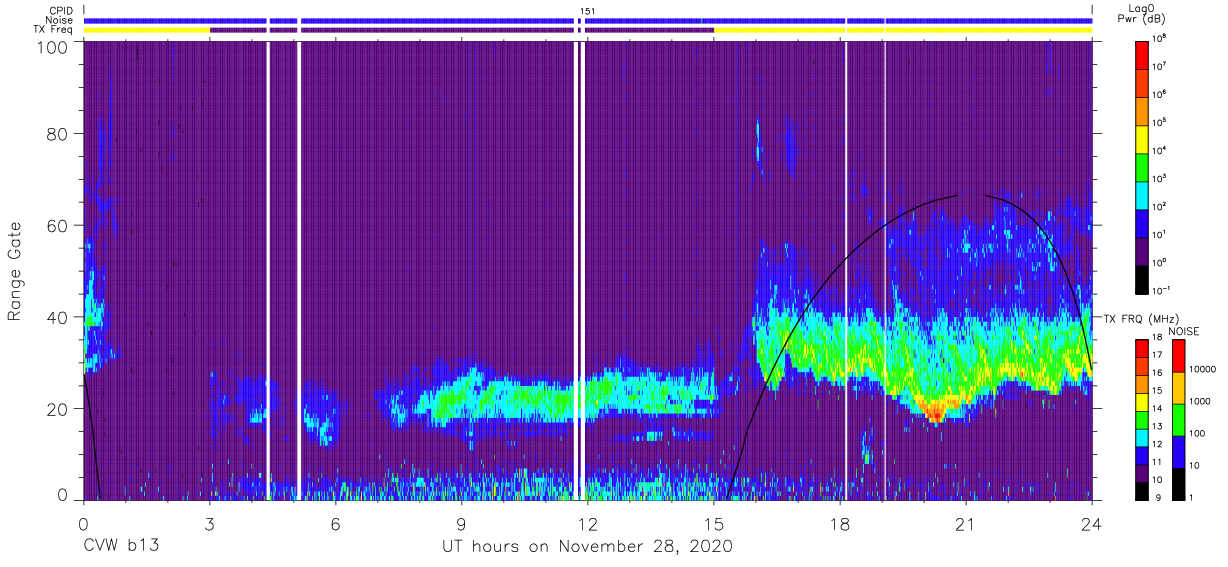Click the orange segment of the NOISE colorbar

pos(1178,388)
